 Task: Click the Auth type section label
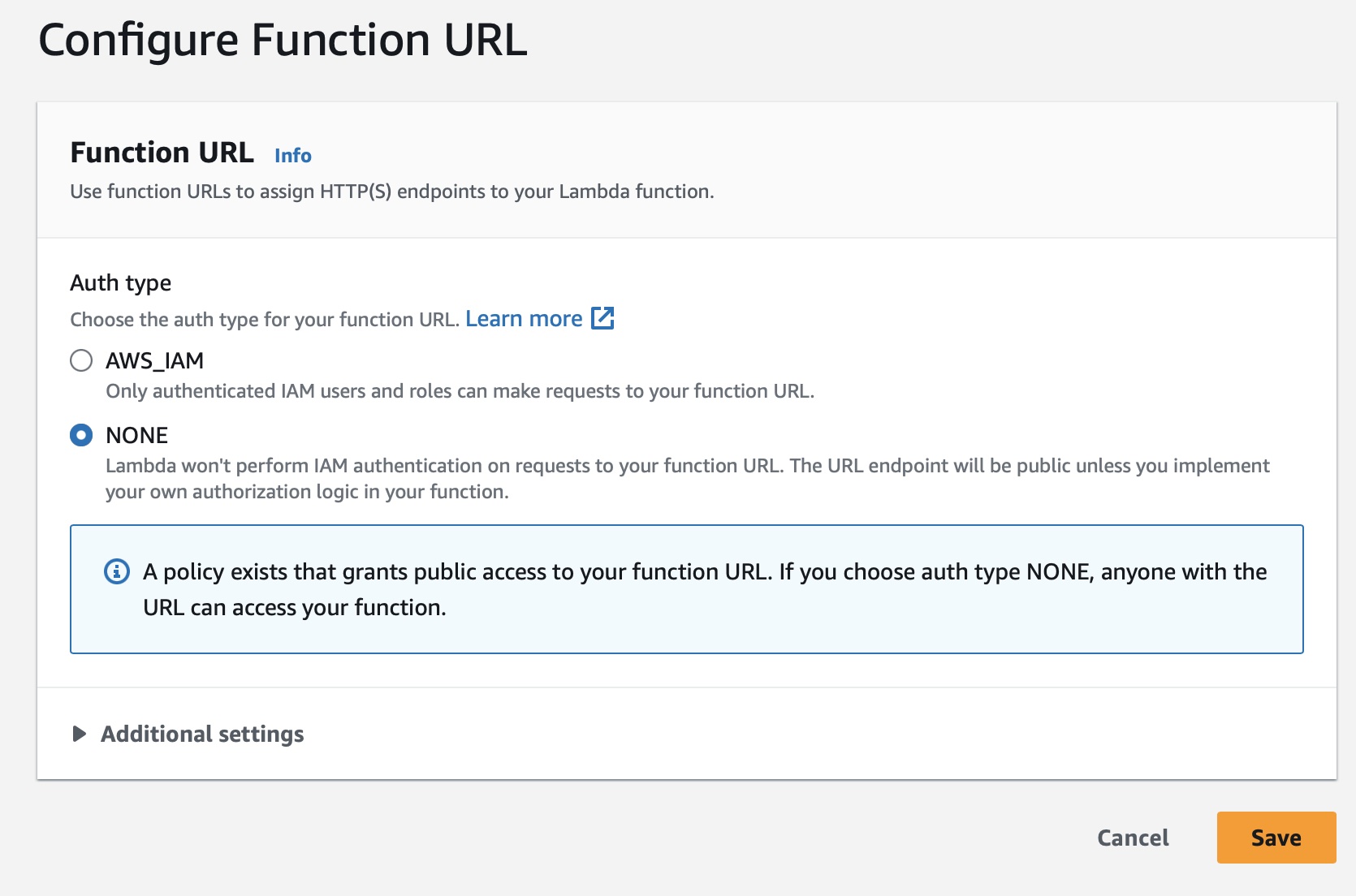click(x=120, y=283)
